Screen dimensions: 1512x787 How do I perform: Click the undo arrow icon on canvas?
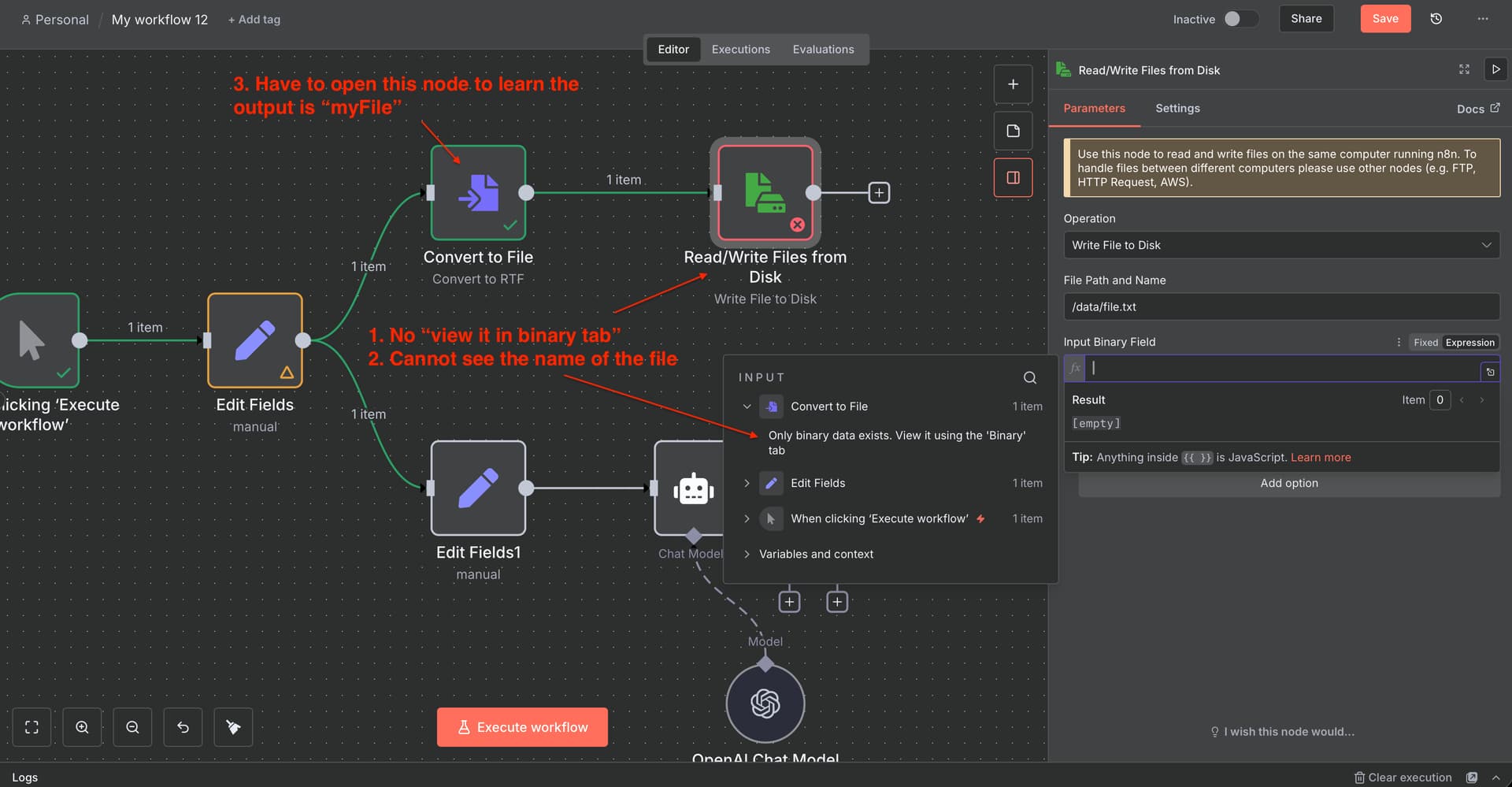coord(183,727)
